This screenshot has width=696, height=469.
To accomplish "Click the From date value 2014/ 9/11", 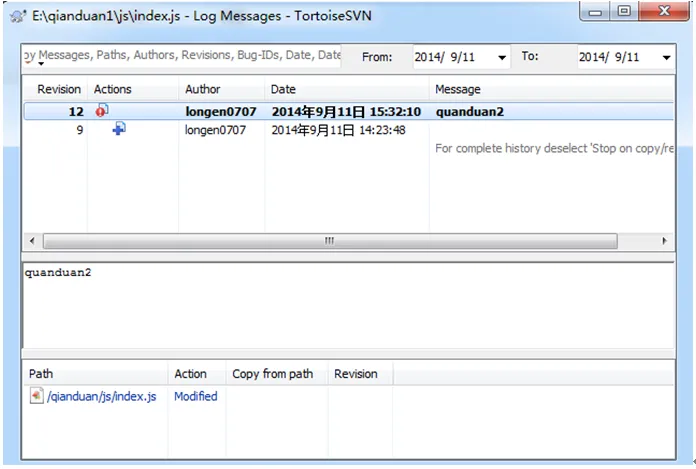I will coord(444,57).
